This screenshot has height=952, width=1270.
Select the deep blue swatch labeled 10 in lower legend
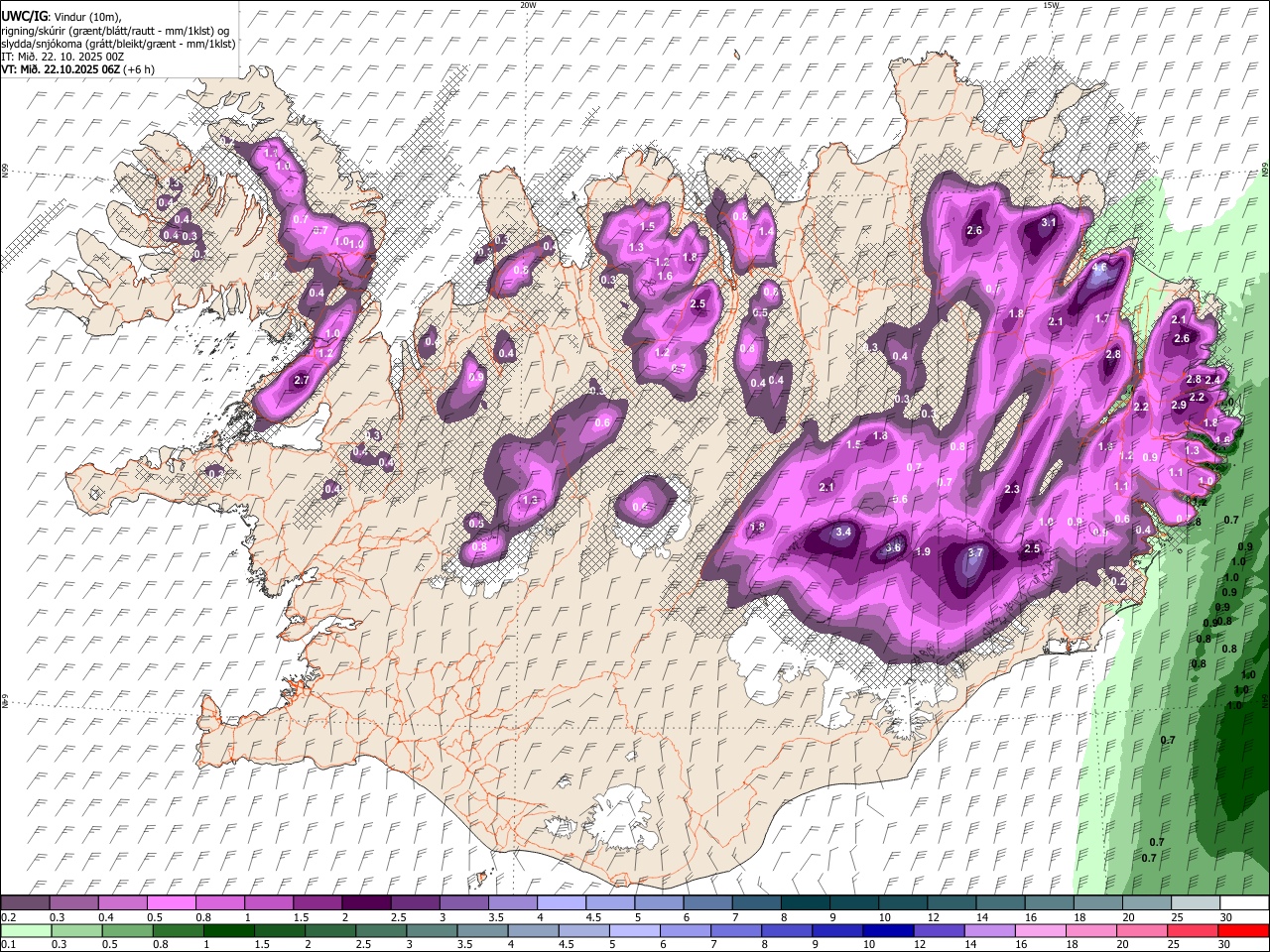tap(888, 930)
